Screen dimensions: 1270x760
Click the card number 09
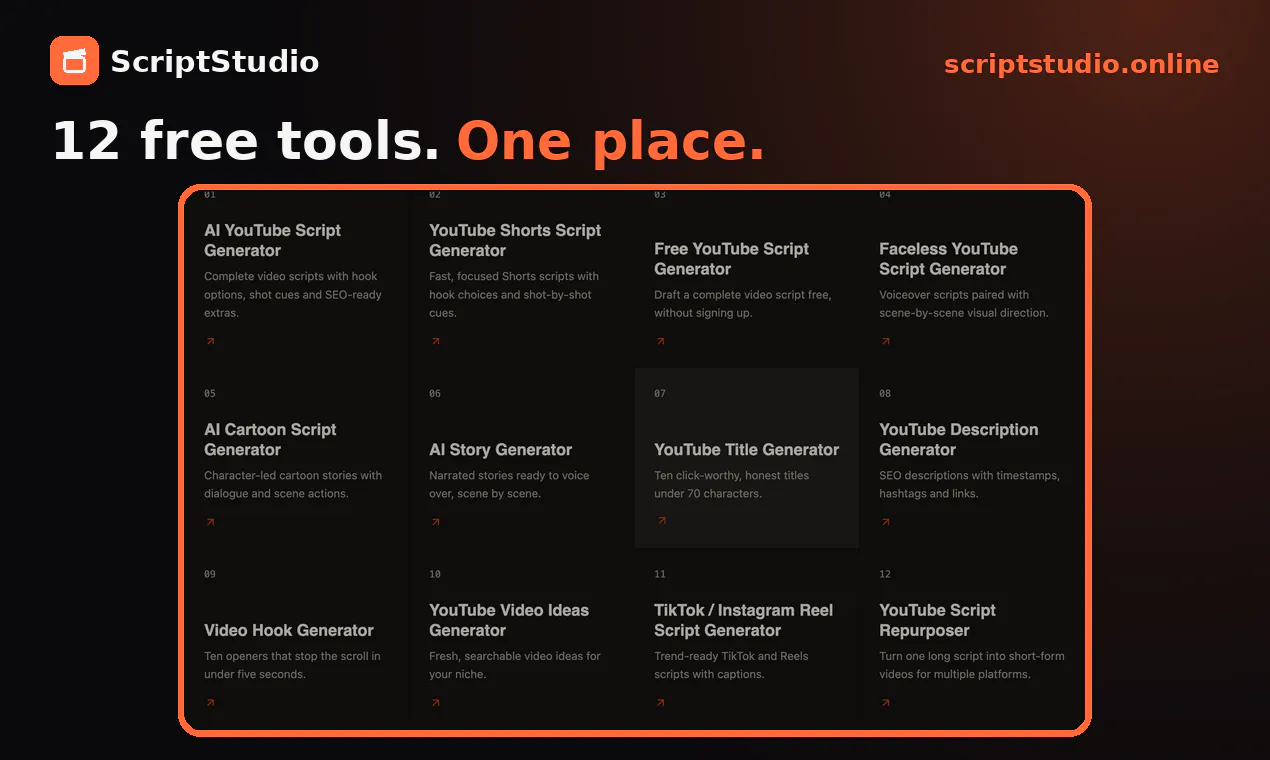coord(210,575)
